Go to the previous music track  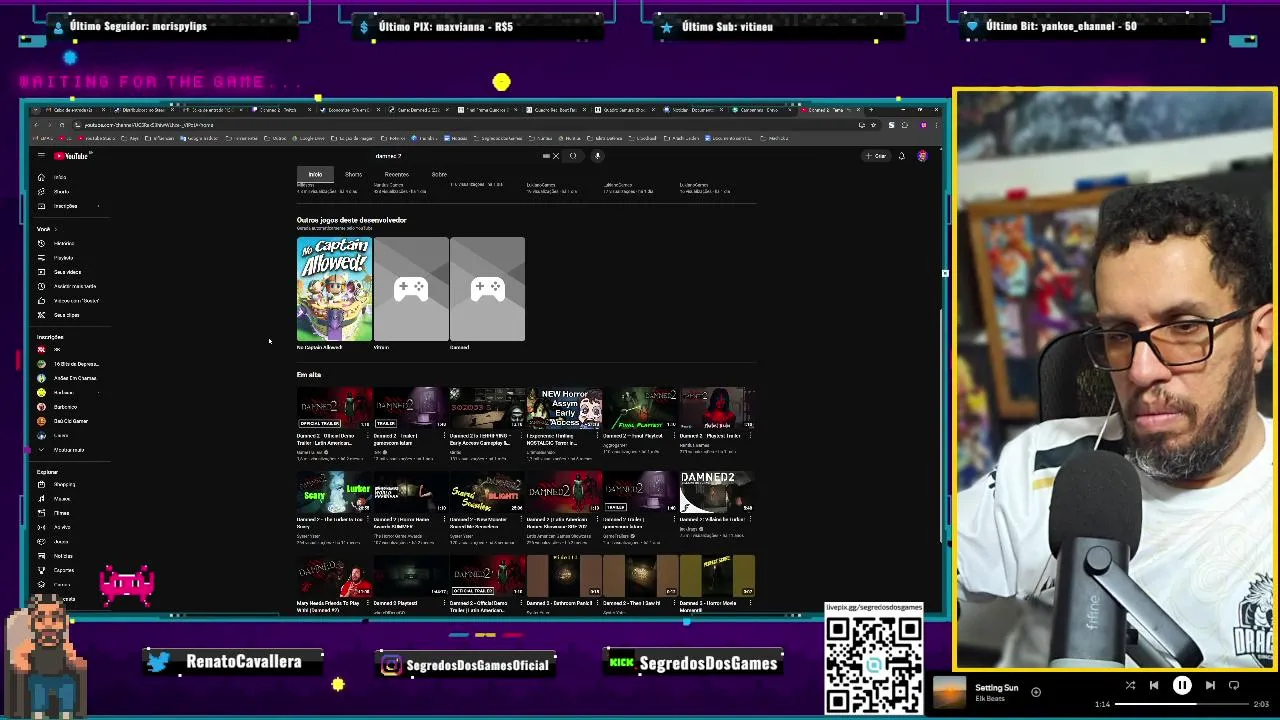point(1154,686)
